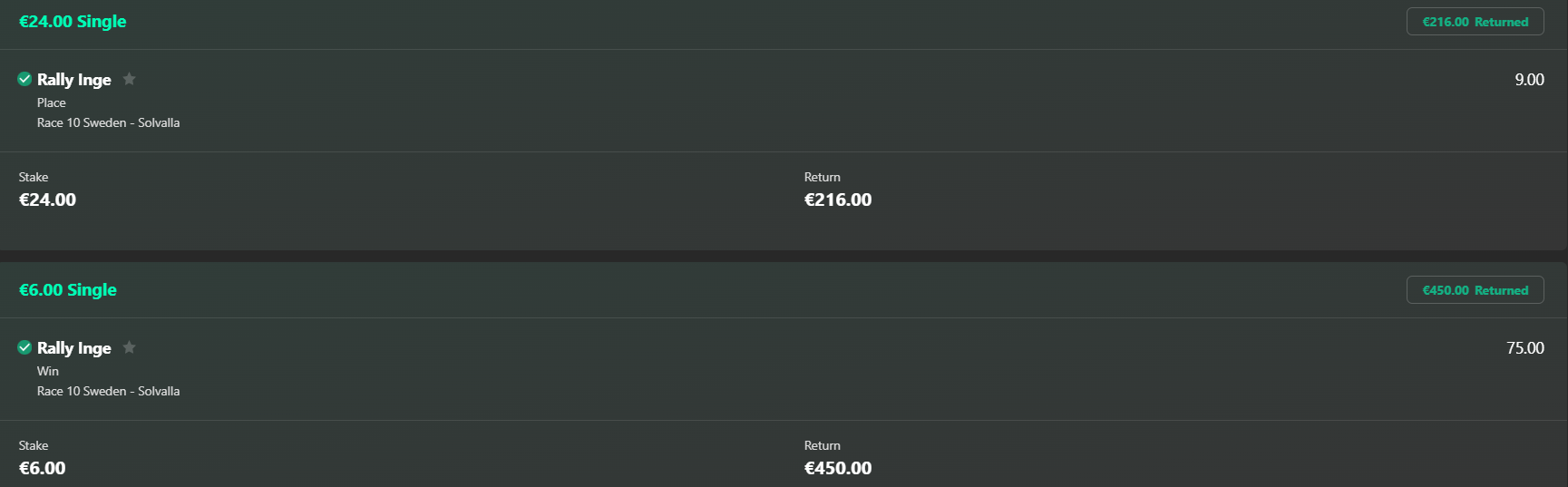Click green check icon on Rally Inge Place bet
The height and width of the screenshot is (487, 1568).
click(x=24, y=79)
